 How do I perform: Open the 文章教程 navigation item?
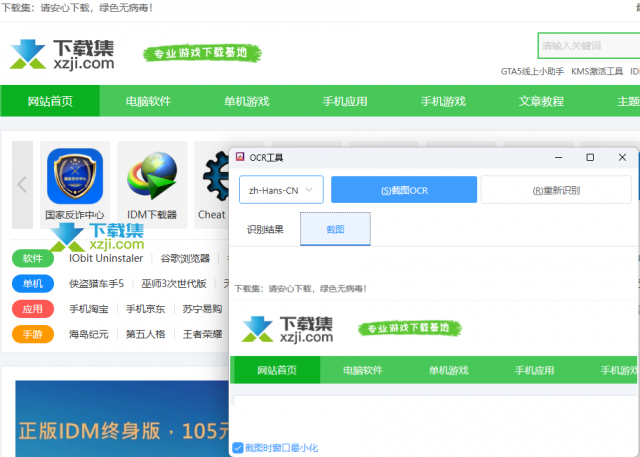(541, 101)
